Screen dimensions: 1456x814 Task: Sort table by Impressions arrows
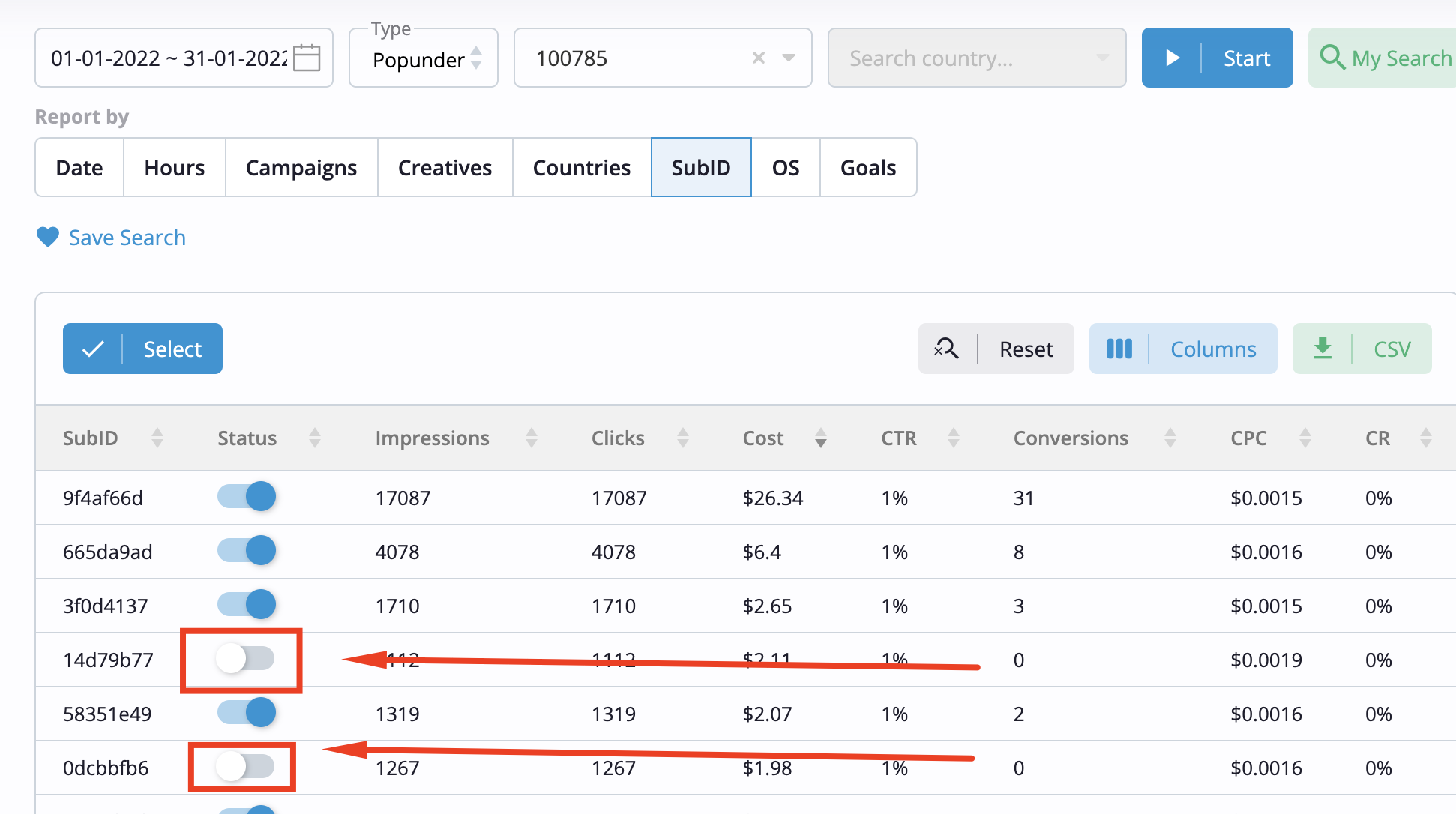pos(532,438)
